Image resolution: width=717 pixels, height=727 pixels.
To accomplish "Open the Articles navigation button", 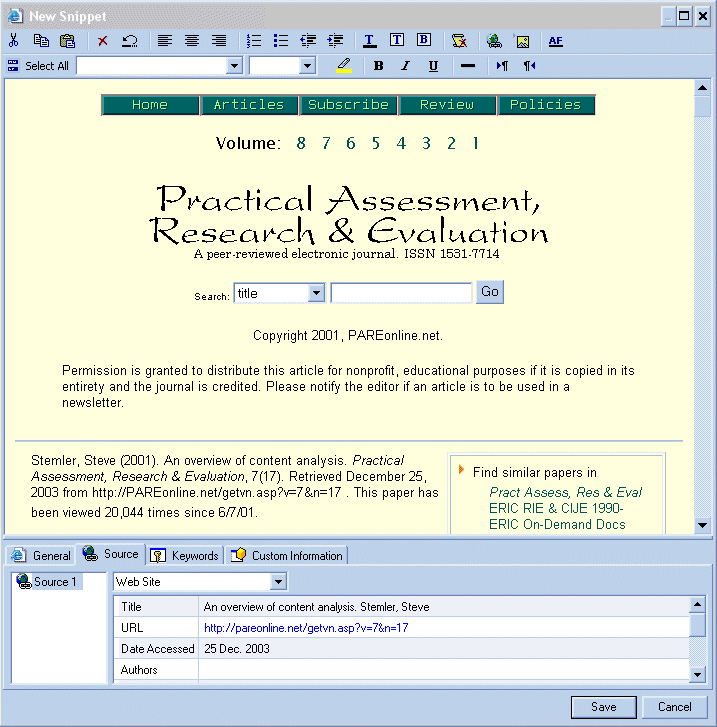I will click(249, 105).
